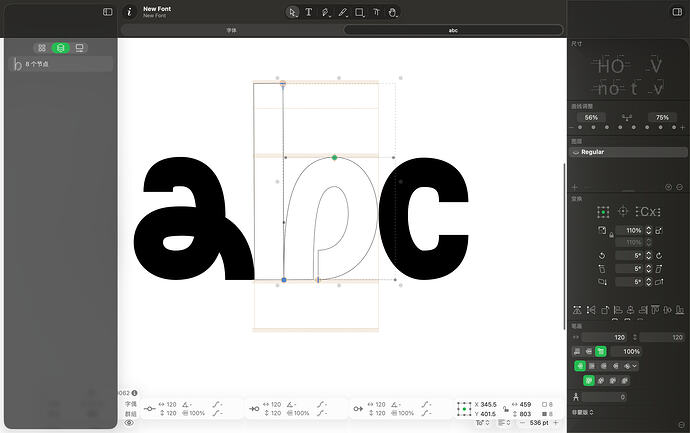Click the metrics-origin Cx icon
This screenshot has width=690, height=433.
(649, 212)
